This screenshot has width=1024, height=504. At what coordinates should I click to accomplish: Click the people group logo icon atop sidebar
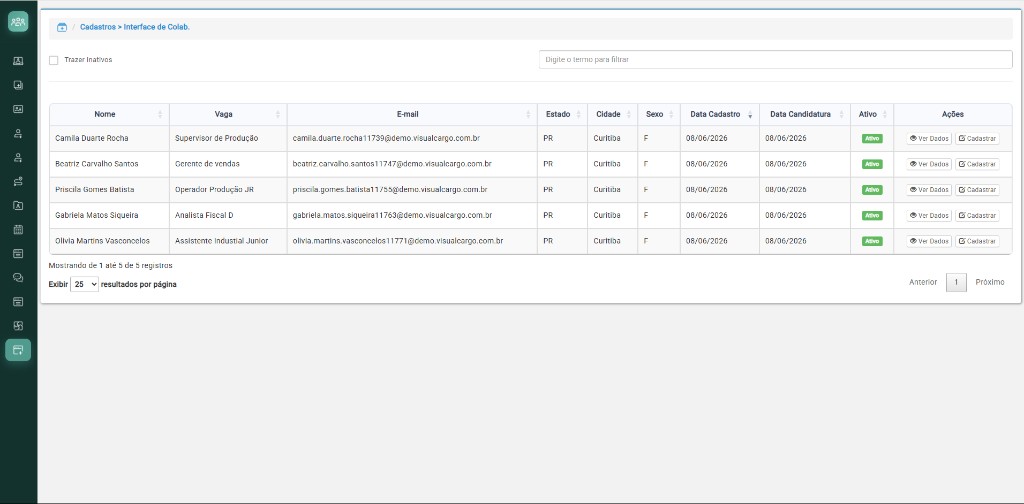point(18,22)
